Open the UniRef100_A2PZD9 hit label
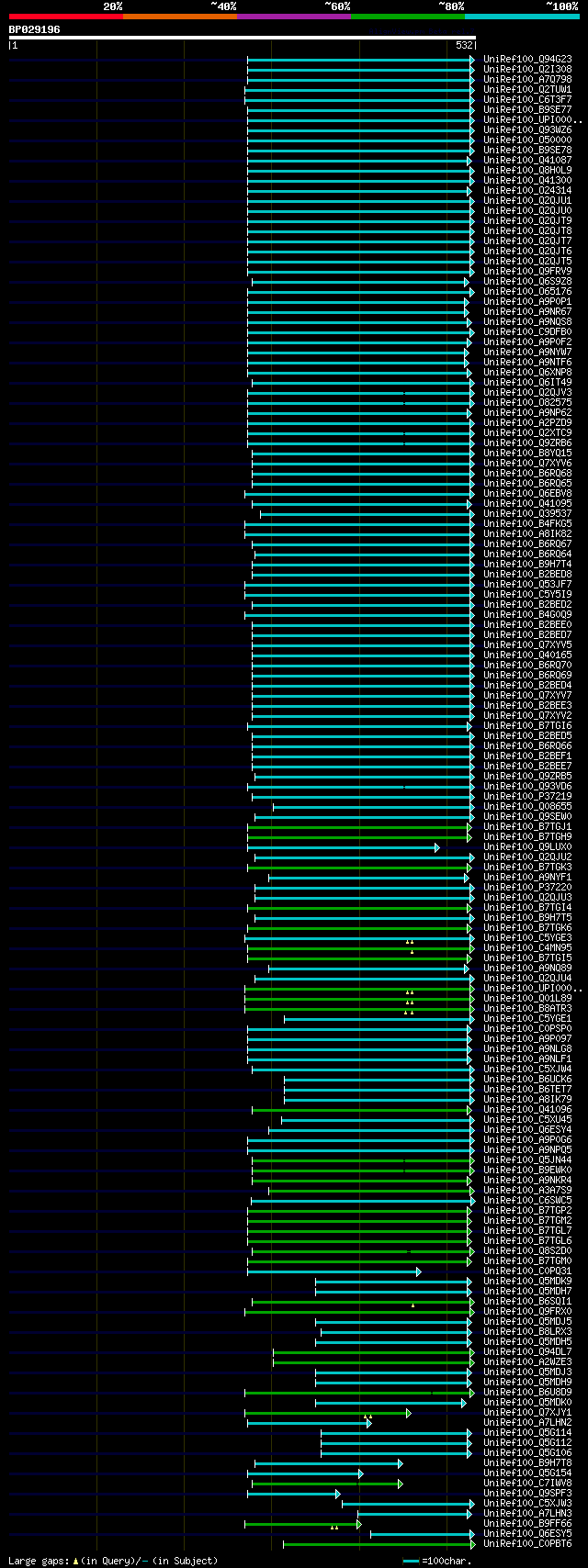 coord(527,422)
